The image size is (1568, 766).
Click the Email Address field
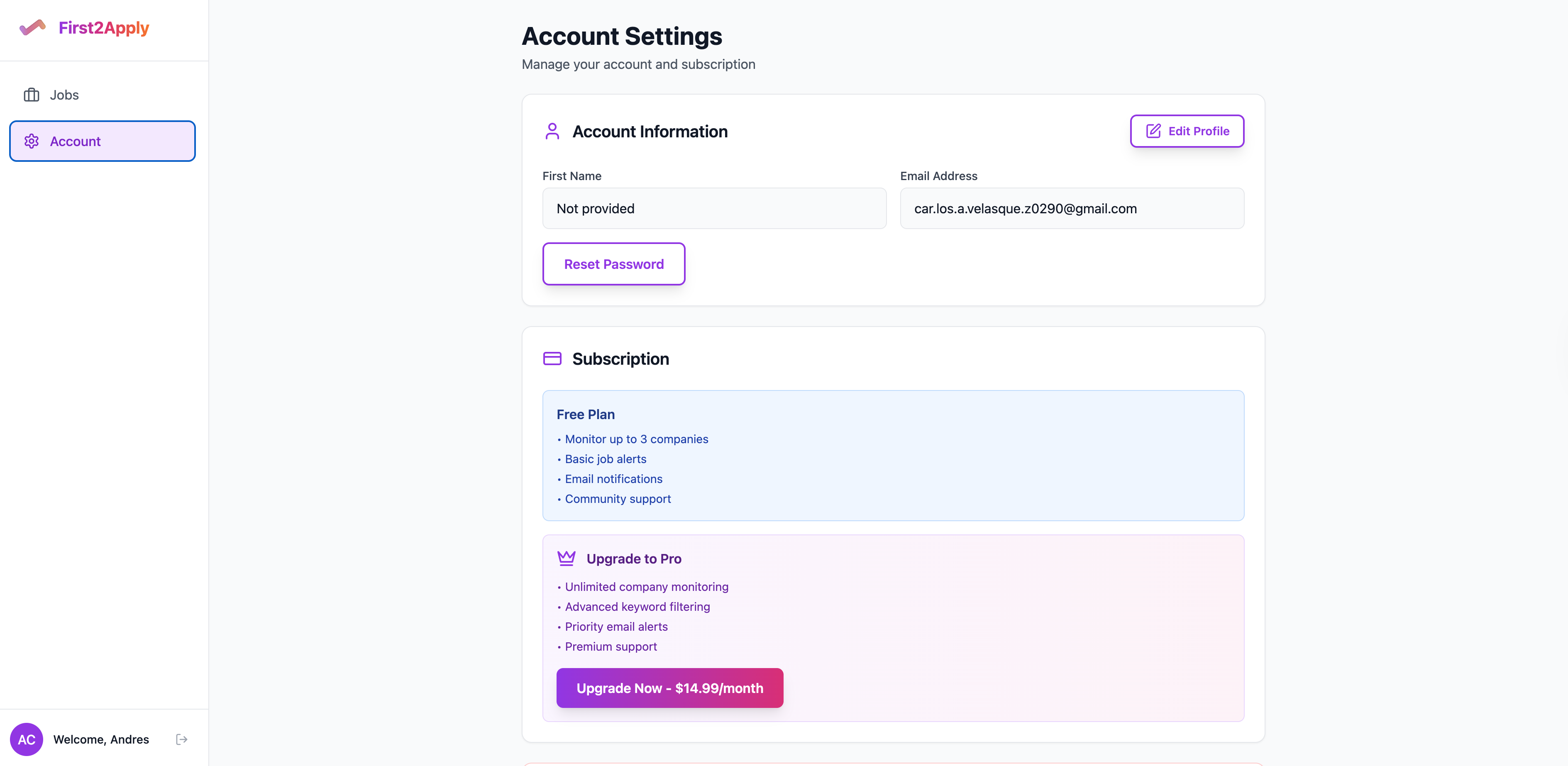click(x=1071, y=208)
